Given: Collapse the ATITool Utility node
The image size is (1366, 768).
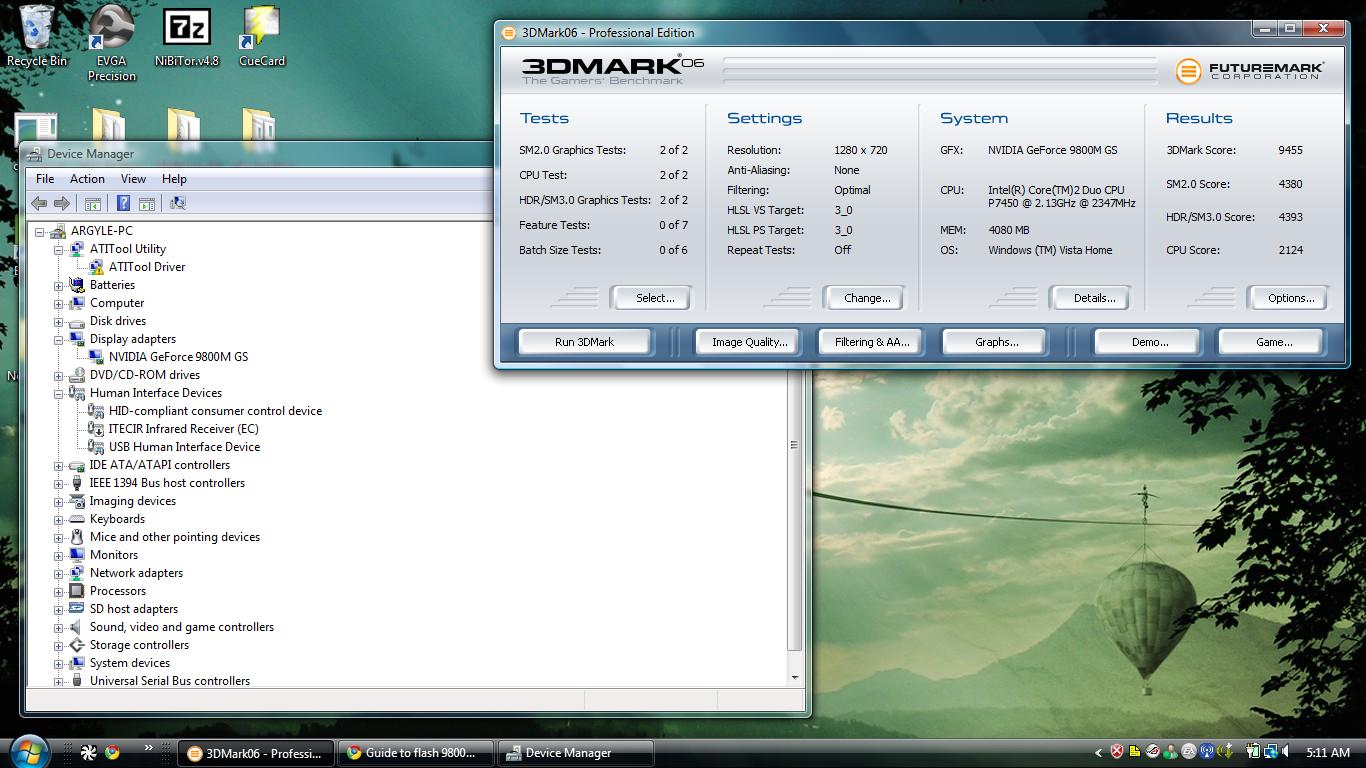Looking at the screenshot, I should (59, 249).
